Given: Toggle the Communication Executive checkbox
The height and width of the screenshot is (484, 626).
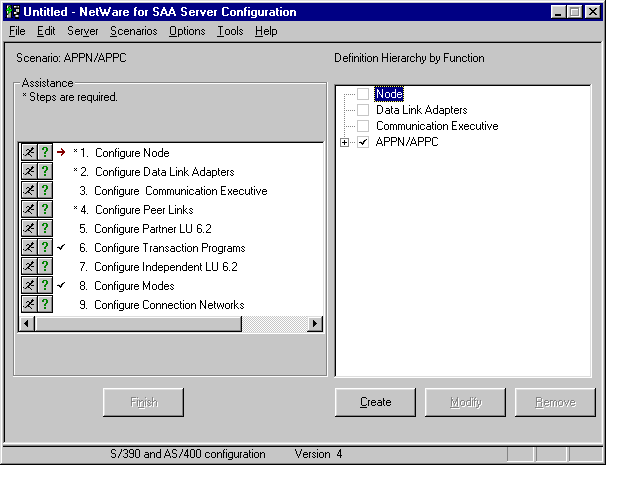Looking at the screenshot, I should (363, 126).
